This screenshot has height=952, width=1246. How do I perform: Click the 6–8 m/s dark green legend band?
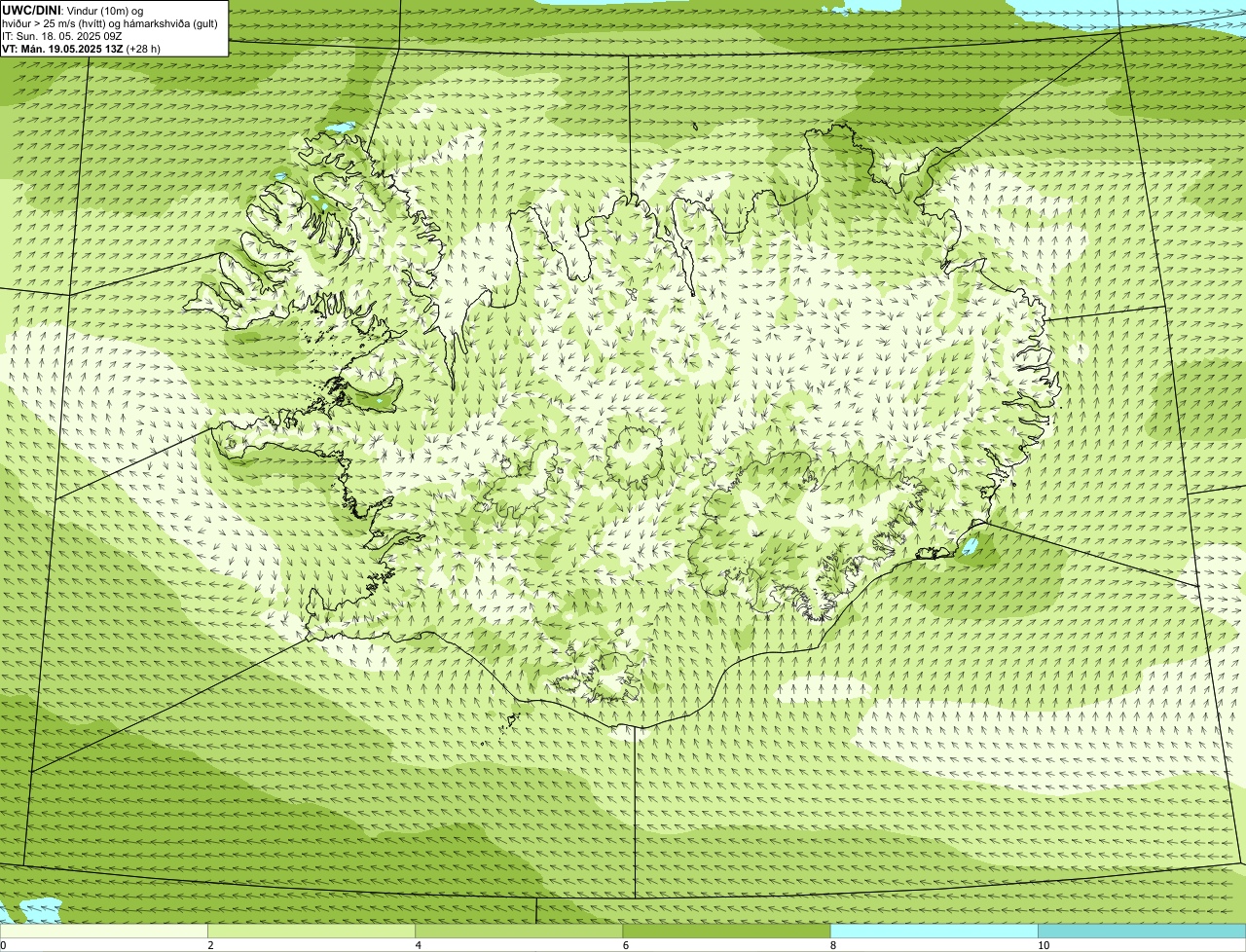pos(726,932)
